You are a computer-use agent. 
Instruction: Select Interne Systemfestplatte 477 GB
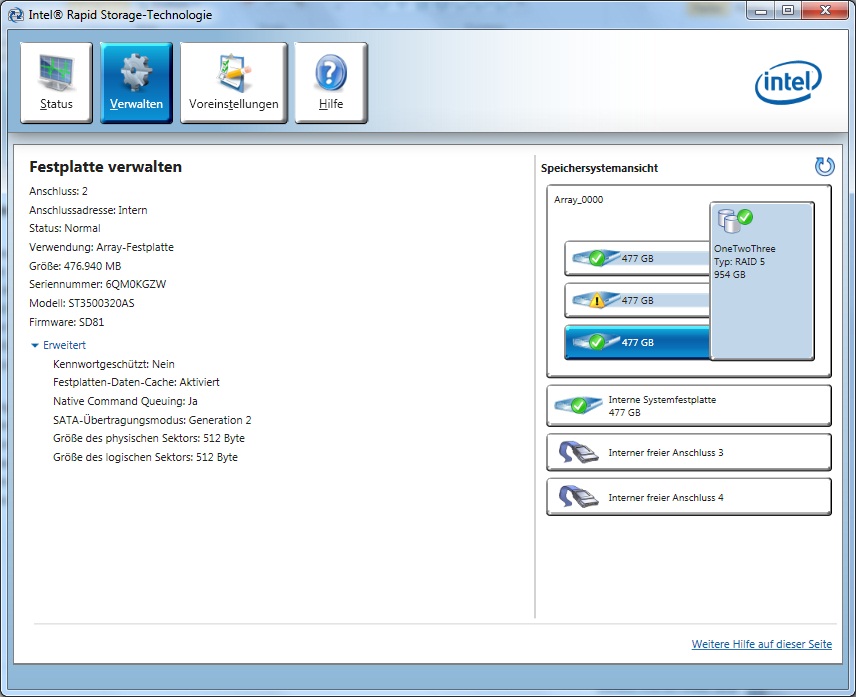[689, 406]
